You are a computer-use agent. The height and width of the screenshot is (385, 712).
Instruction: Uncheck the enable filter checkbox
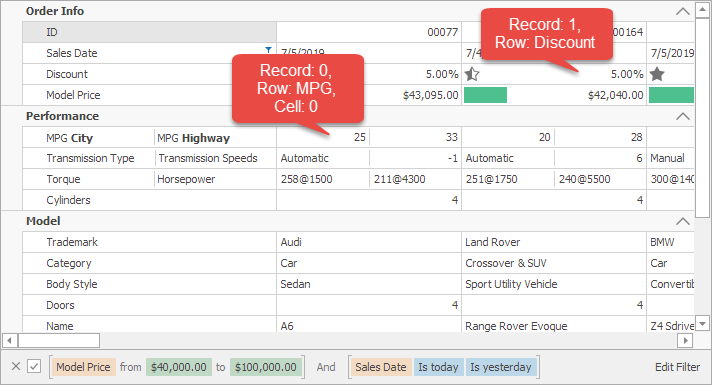pyautogui.click(x=34, y=366)
